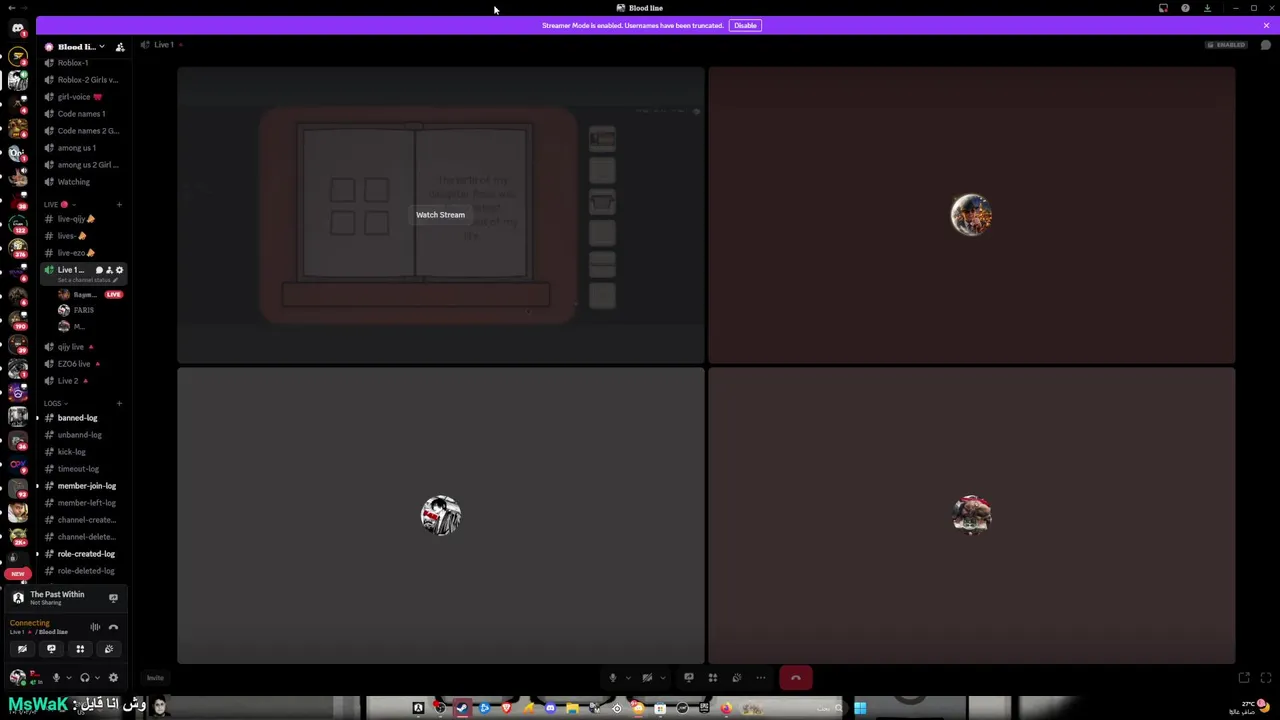Open inbox icon in title bar
1280x720 pixels.
pos(1163,8)
